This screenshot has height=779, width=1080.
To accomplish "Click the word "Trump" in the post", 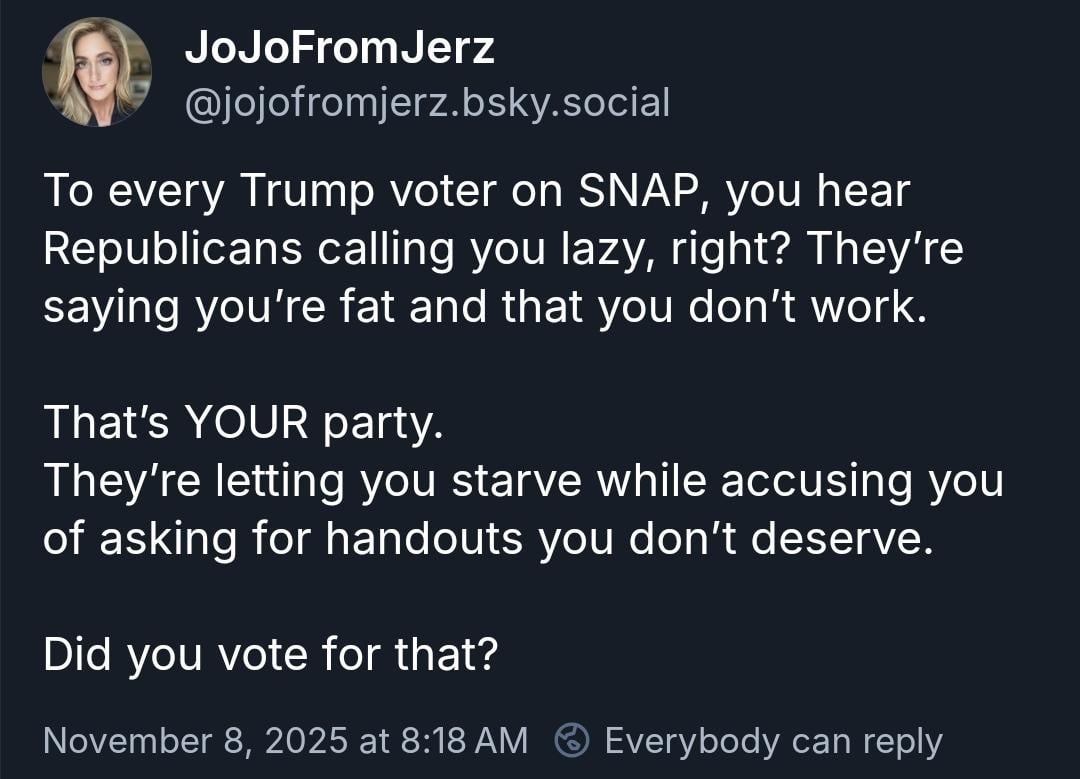I will pos(304,191).
